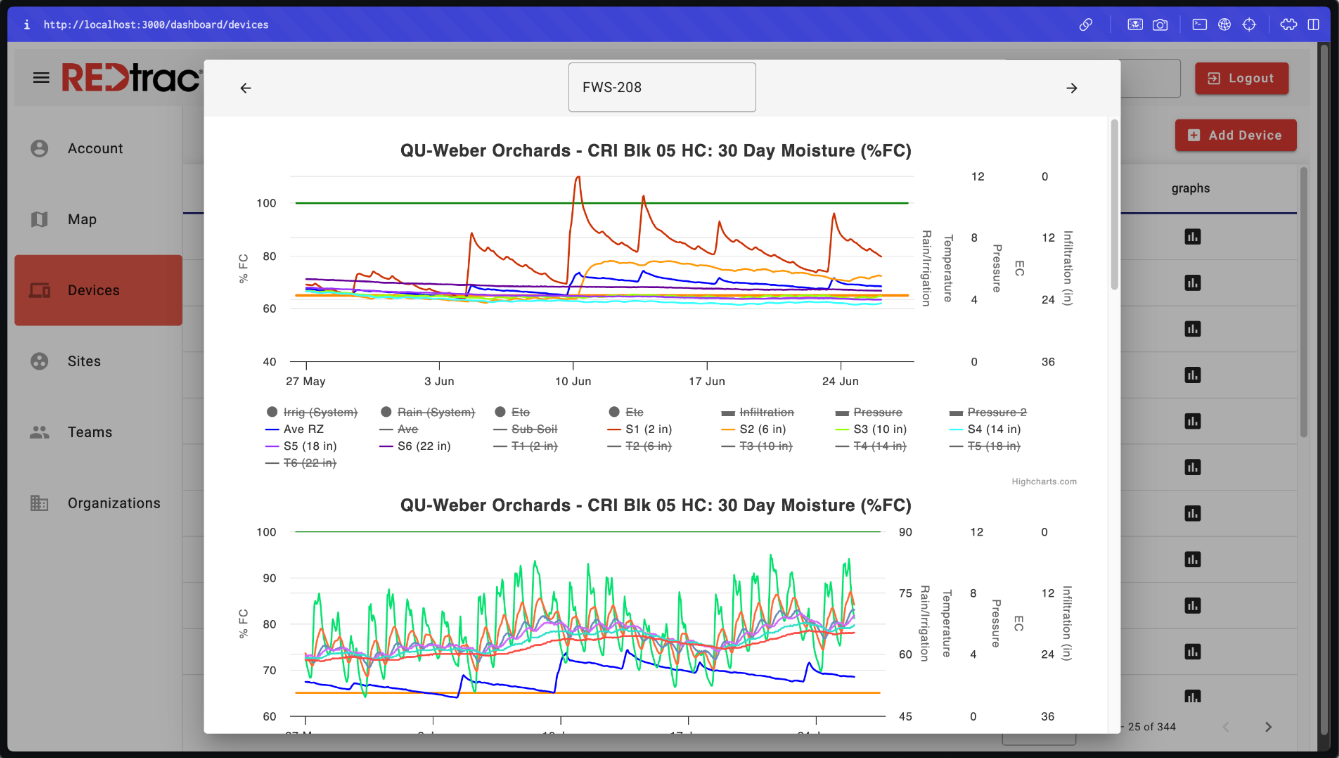This screenshot has width=1339, height=758.
Task: Hide the Ave RZ series
Action: point(295,429)
